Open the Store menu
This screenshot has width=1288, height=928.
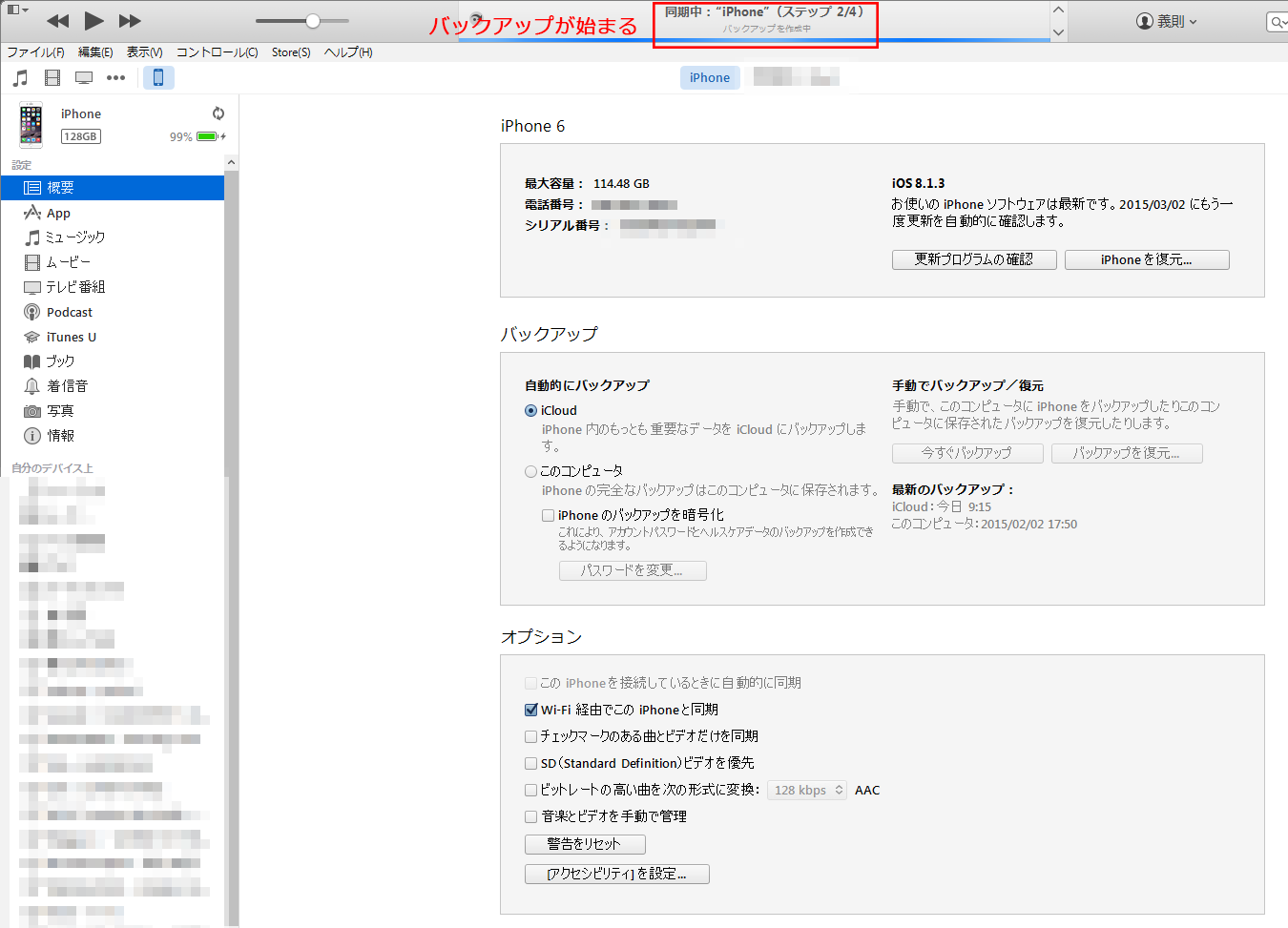291,52
